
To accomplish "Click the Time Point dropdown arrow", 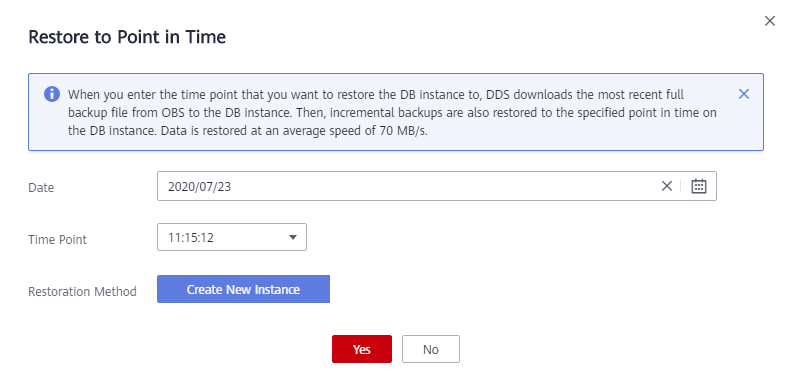I will click(293, 237).
